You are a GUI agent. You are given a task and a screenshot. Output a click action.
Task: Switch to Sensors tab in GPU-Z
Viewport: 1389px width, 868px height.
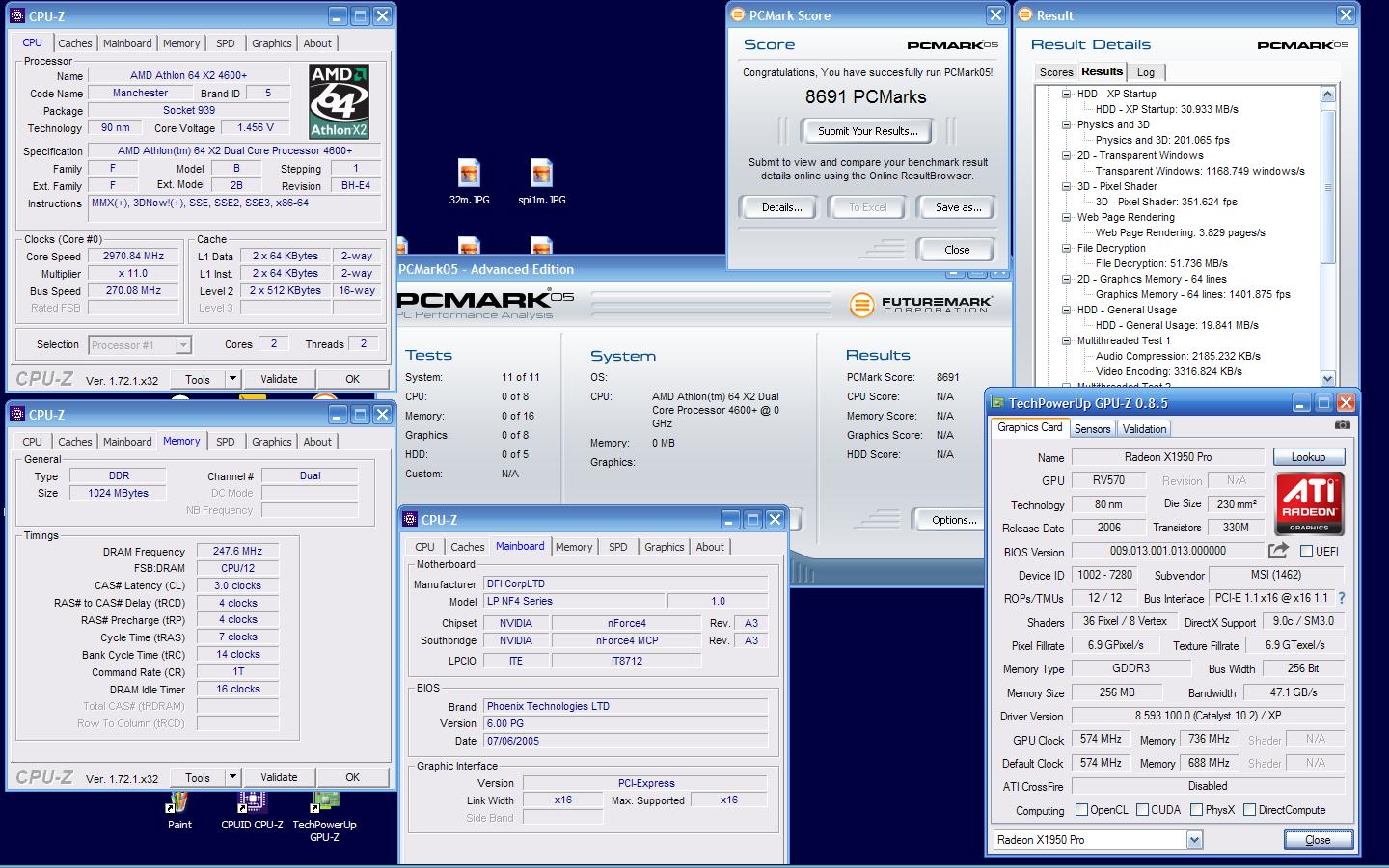click(1092, 429)
